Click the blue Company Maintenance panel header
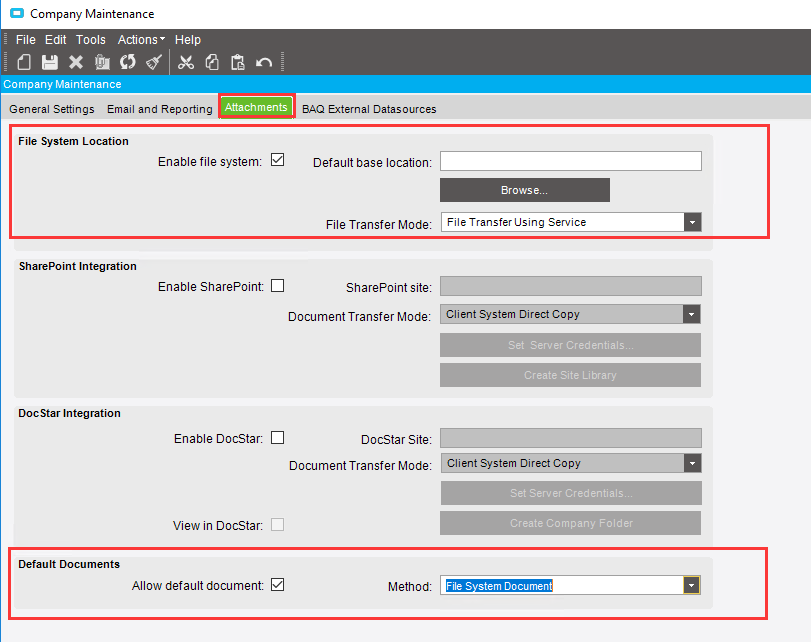The width and height of the screenshot is (811, 642). pos(406,84)
